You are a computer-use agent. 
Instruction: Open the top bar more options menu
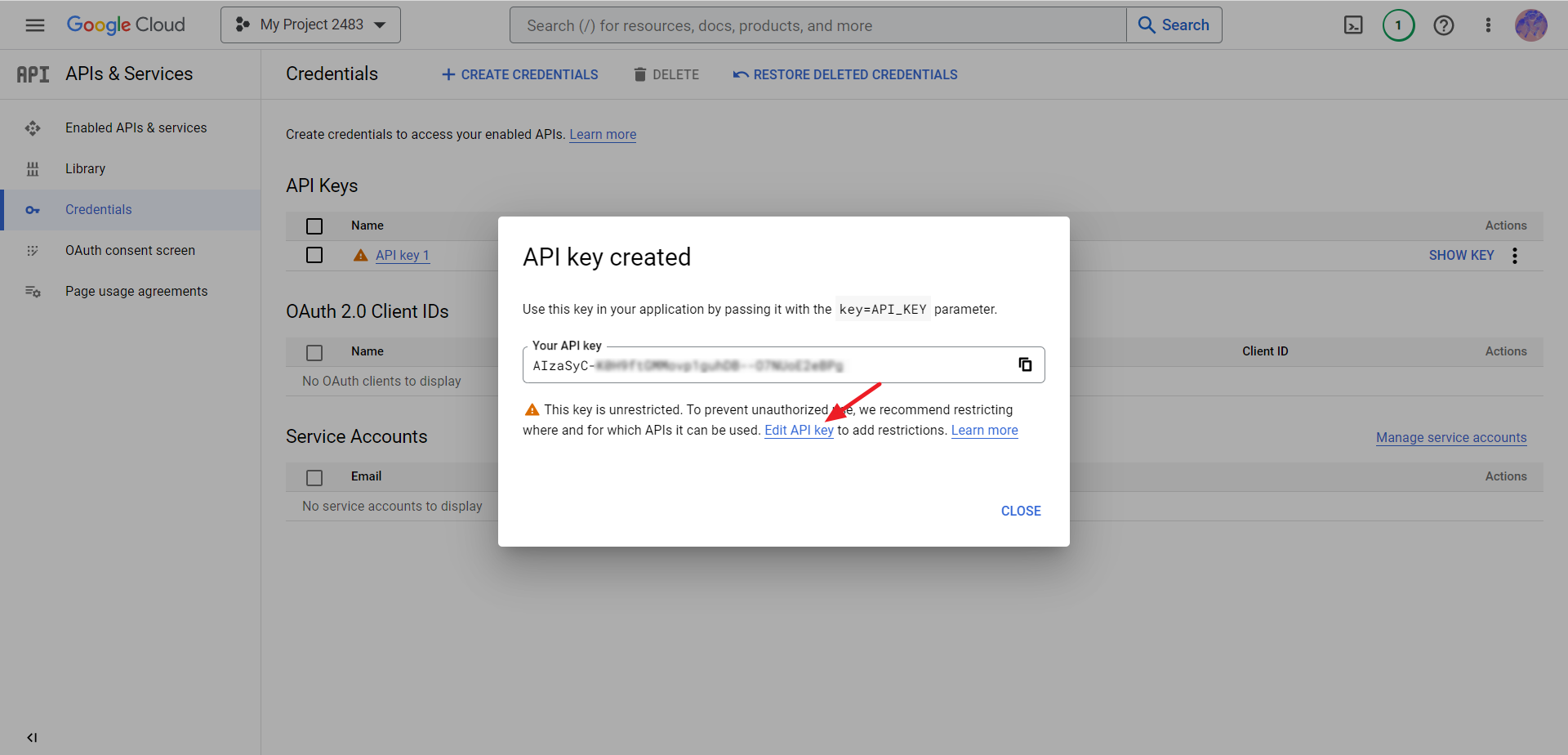tap(1488, 25)
